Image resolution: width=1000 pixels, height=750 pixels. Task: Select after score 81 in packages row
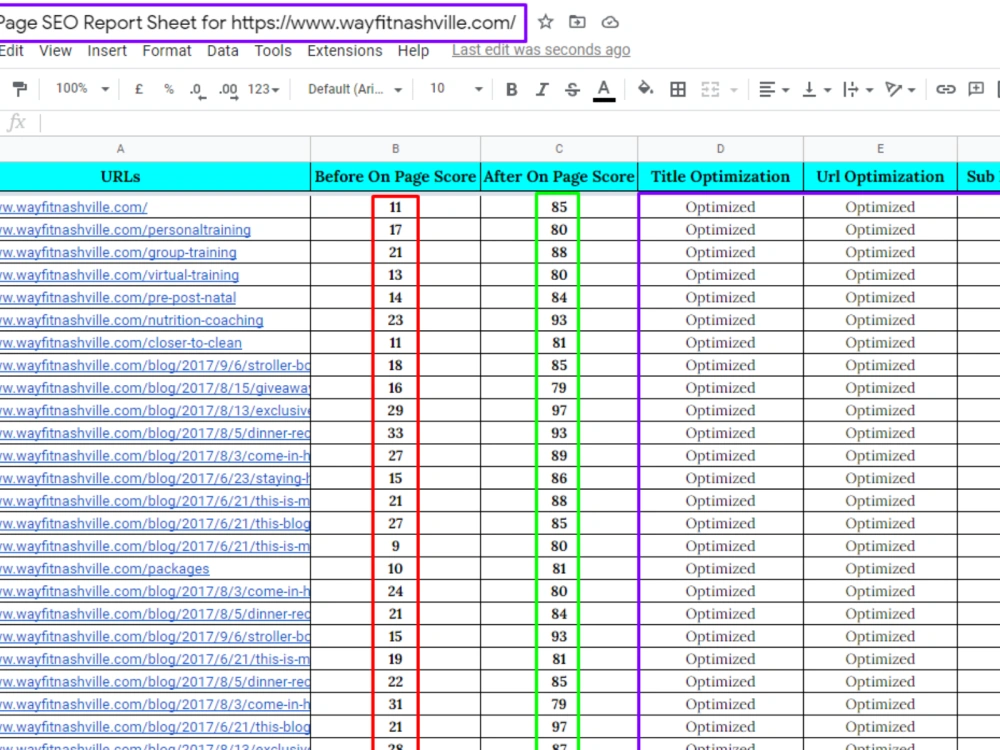(x=559, y=569)
